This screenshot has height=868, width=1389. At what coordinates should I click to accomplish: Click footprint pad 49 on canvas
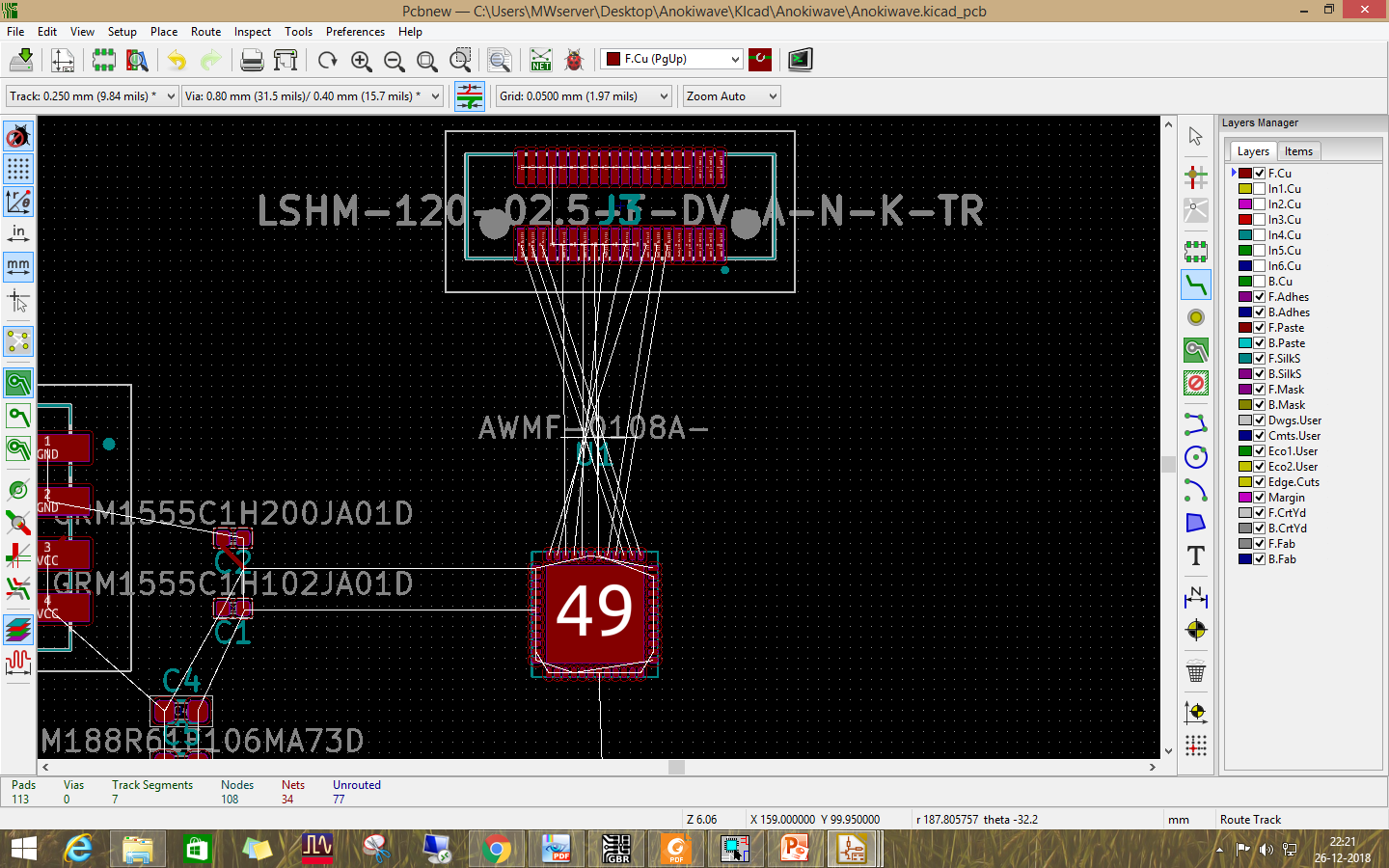point(595,611)
